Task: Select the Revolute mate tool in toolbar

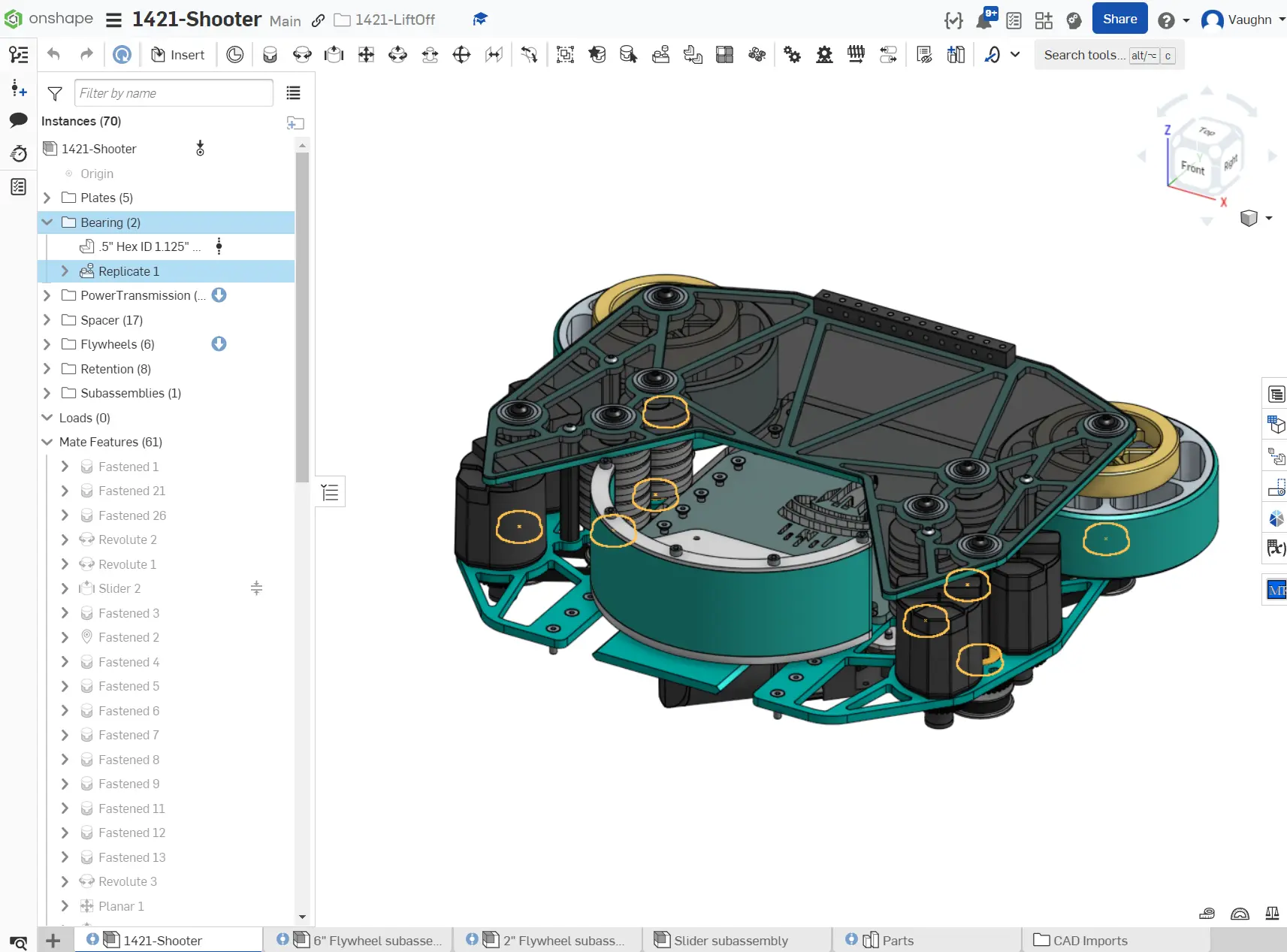Action: [302, 55]
